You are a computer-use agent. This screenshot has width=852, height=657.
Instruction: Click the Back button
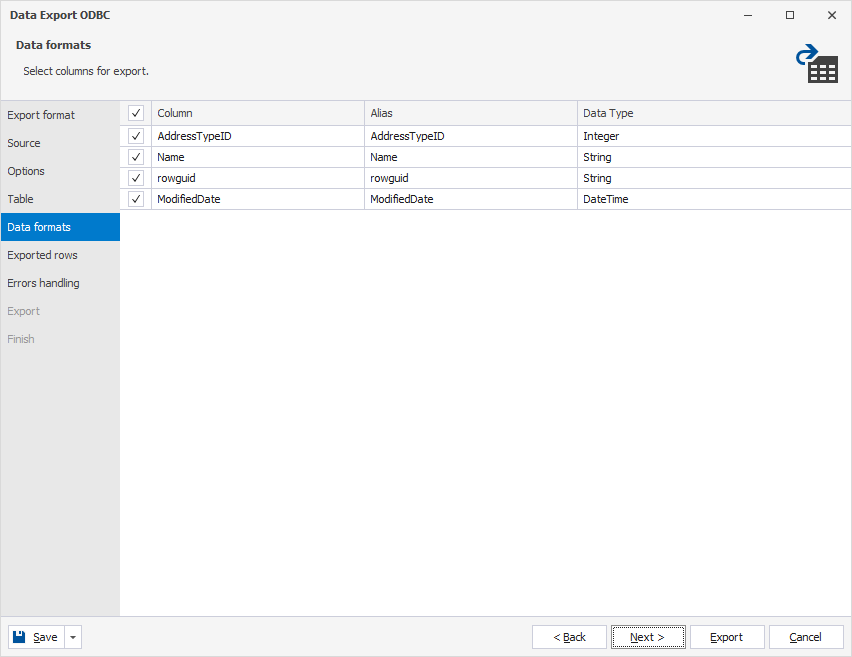tap(569, 637)
